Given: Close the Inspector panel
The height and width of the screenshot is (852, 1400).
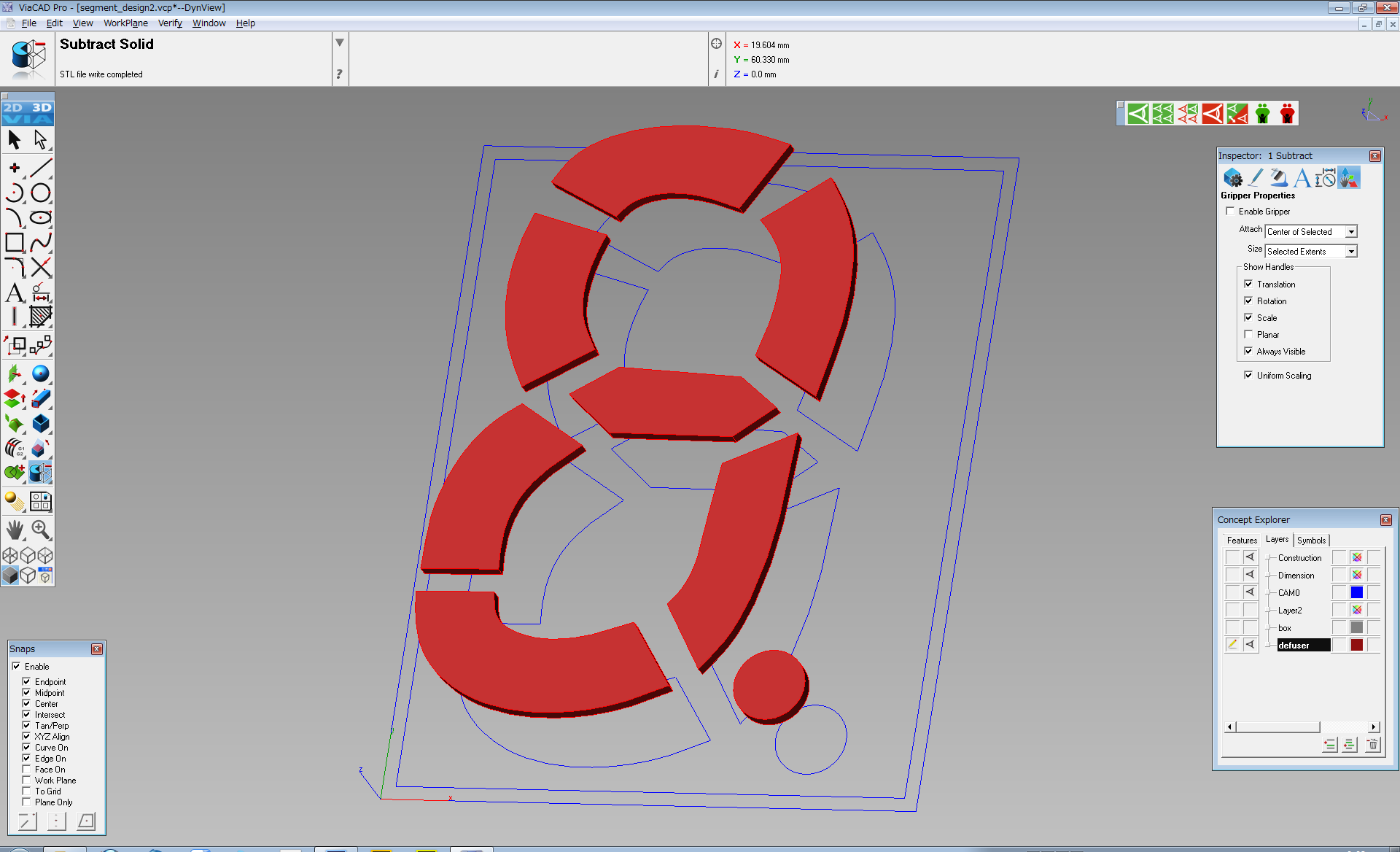Looking at the screenshot, I should 1375,156.
